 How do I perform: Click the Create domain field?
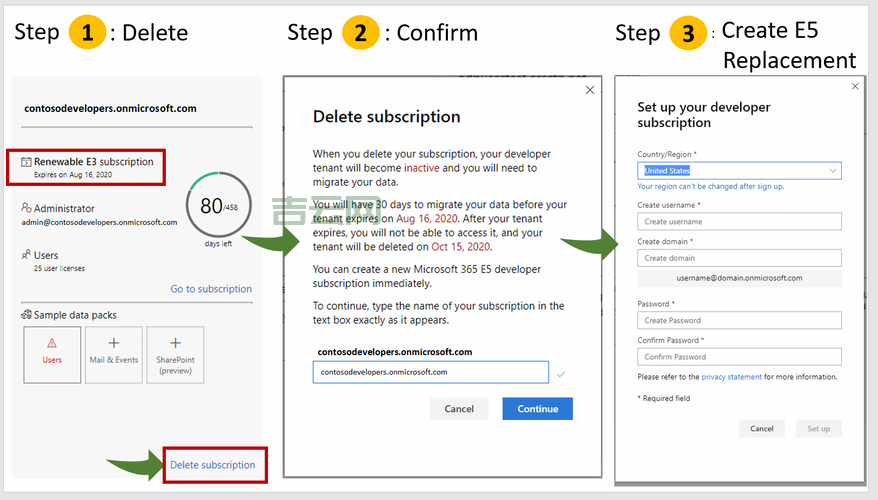pyautogui.click(x=740, y=258)
